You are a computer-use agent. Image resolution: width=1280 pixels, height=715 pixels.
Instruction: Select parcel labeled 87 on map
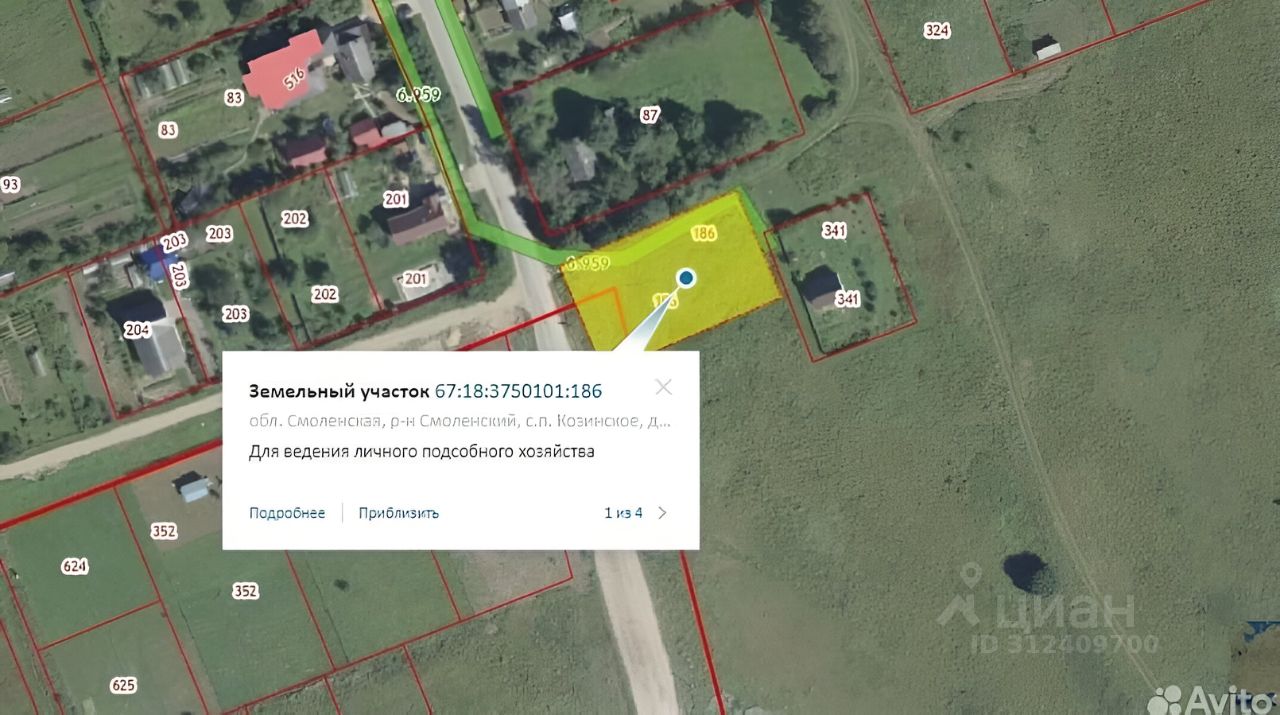[x=651, y=115]
